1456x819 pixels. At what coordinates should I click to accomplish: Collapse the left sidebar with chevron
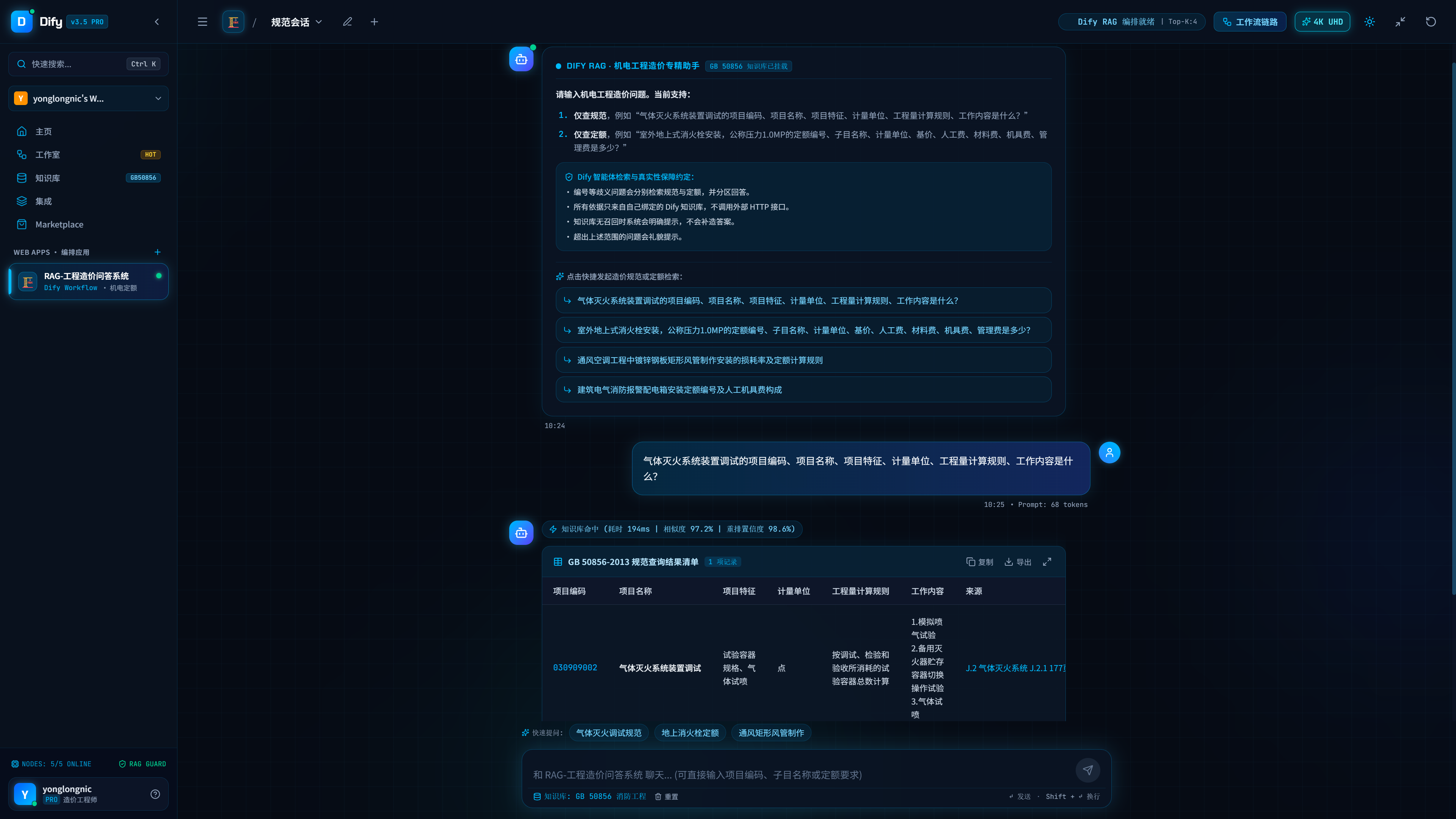157,22
